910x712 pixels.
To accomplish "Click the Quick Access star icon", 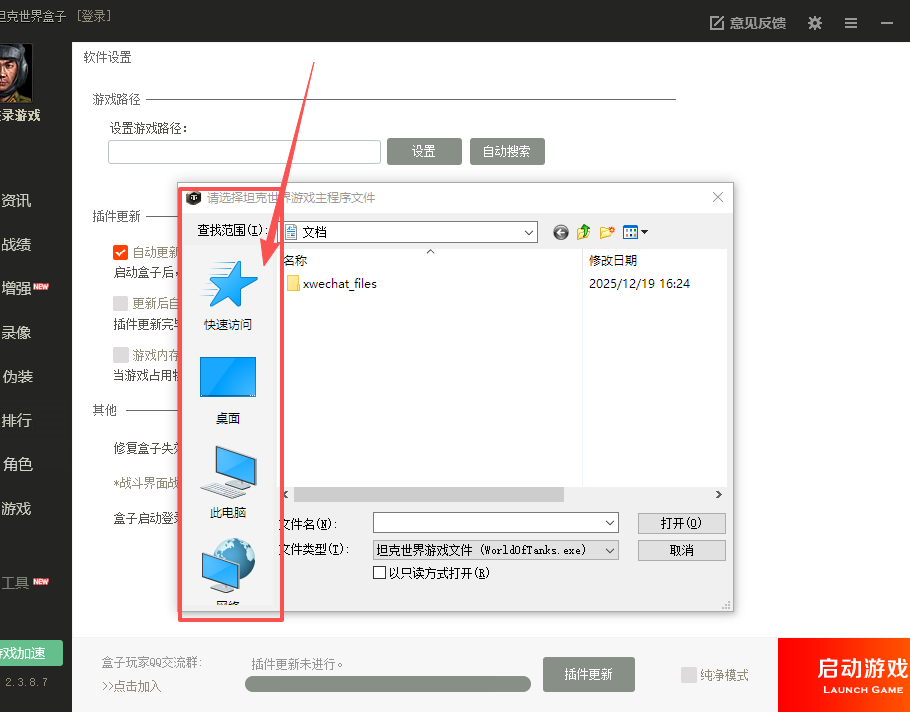I will click(228, 285).
